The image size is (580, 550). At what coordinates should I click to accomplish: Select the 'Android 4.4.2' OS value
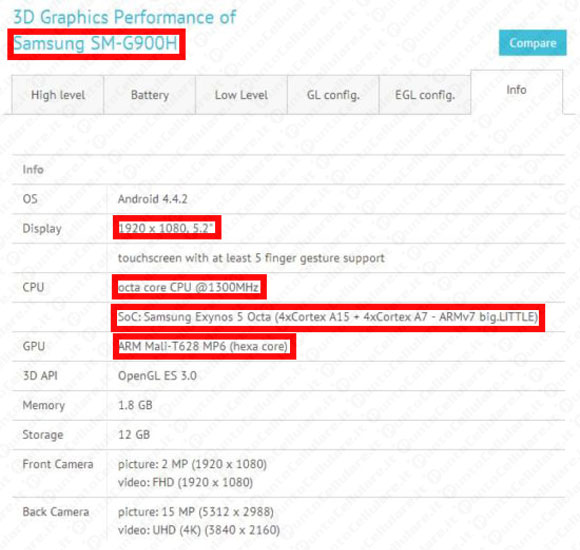152,199
